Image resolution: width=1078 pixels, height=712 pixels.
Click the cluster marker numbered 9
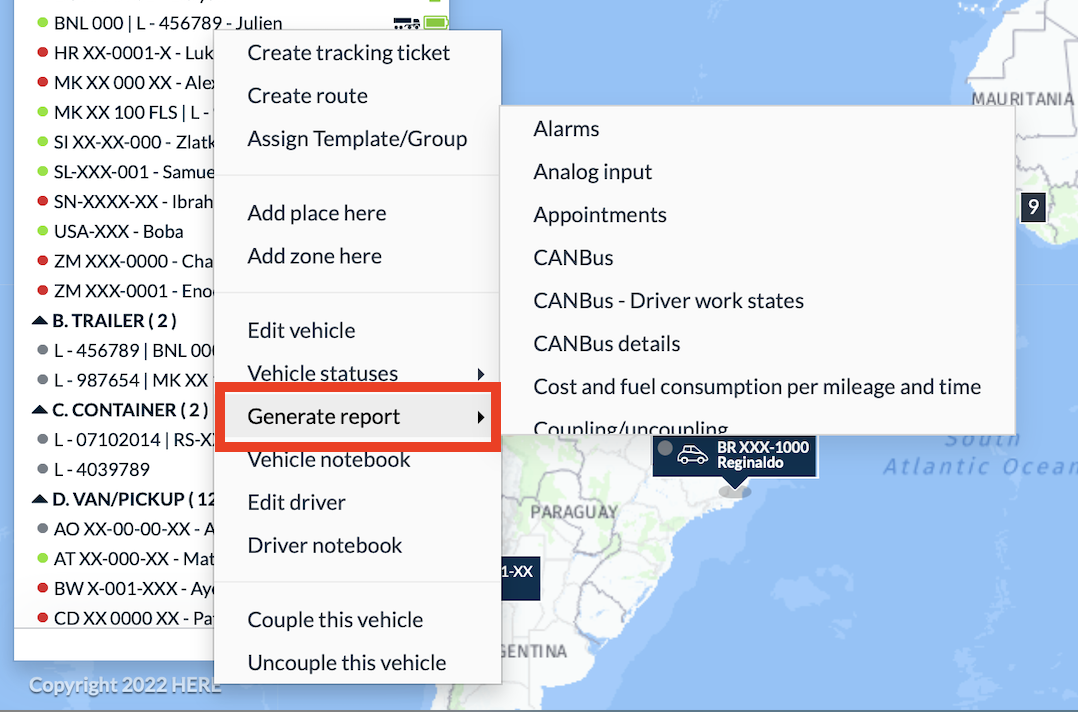pos(1033,207)
